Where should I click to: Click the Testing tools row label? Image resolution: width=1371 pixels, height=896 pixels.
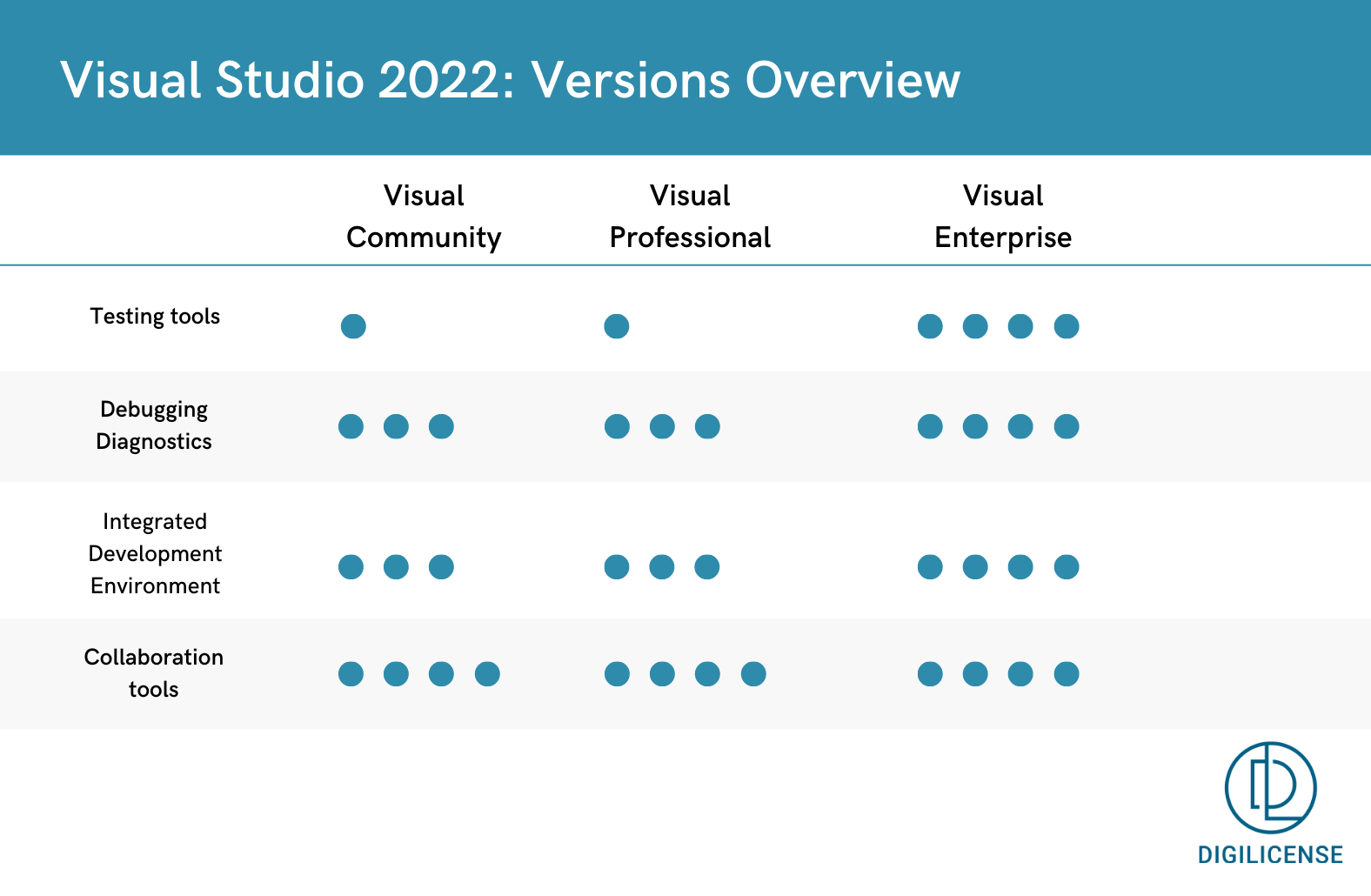click(x=155, y=317)
